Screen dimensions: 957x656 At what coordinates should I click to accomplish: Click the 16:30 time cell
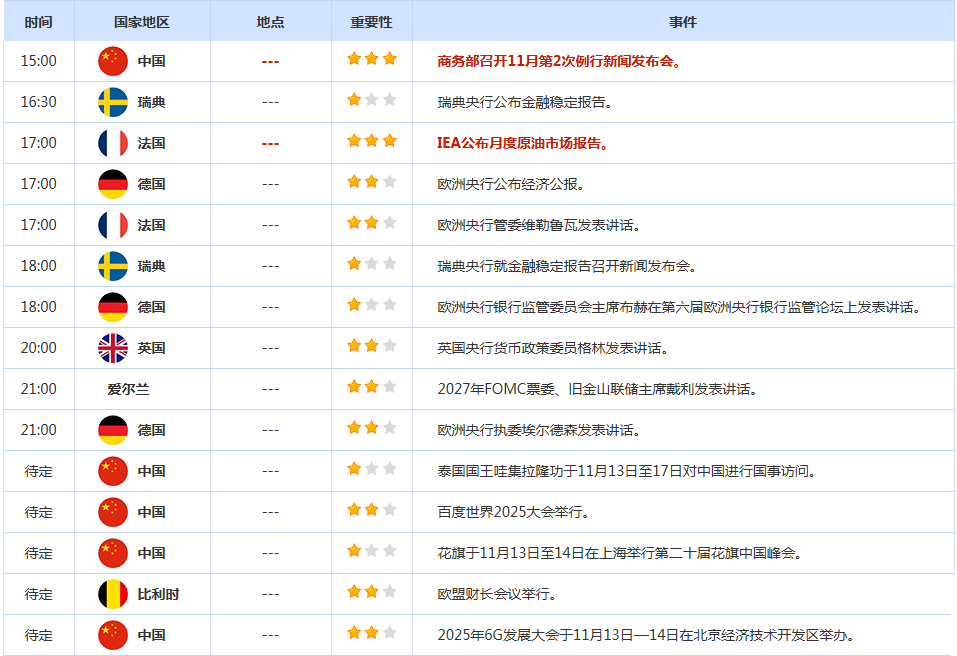point(38,102)
